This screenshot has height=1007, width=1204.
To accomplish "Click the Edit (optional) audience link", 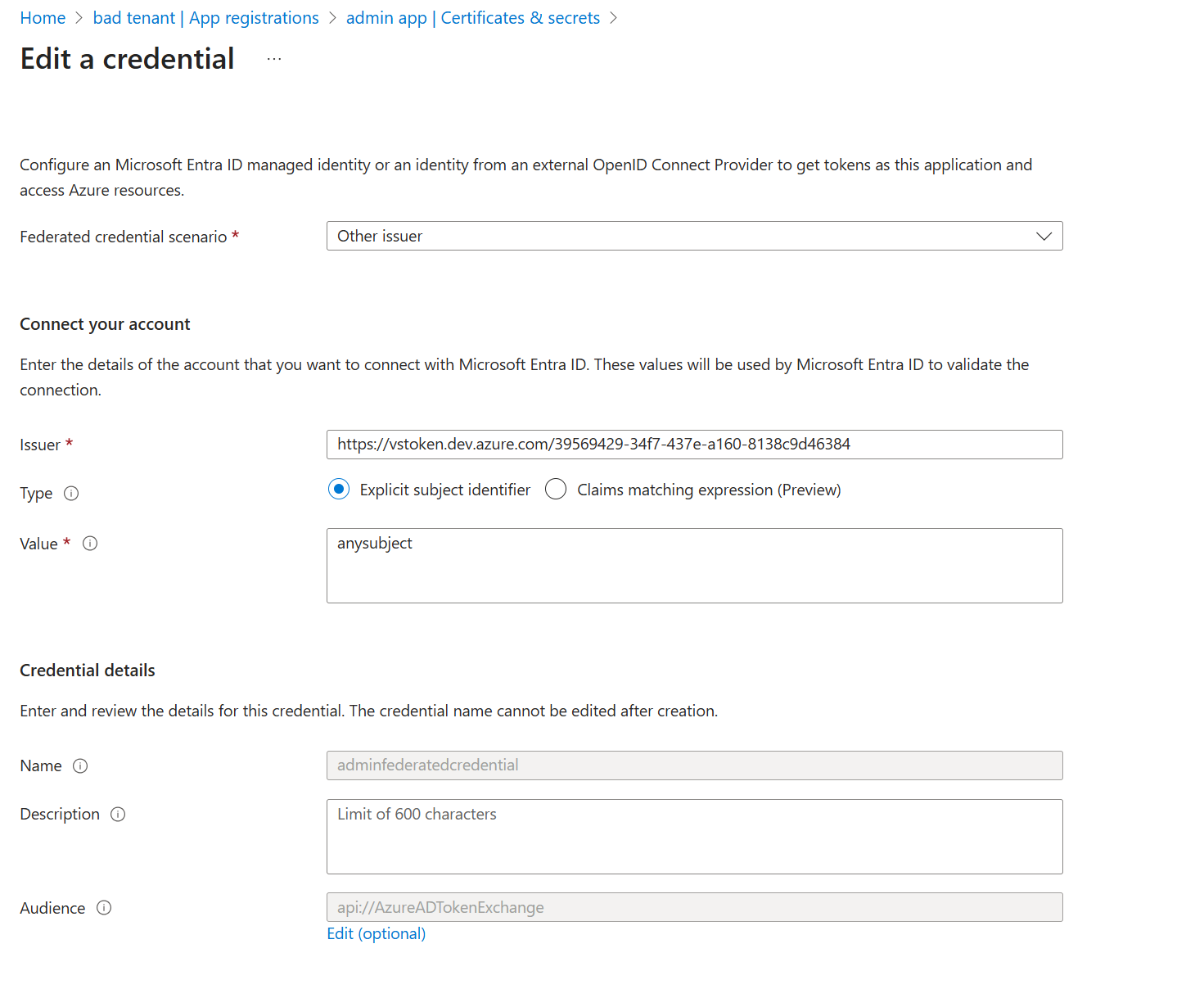I will click(x=376, y=934).
